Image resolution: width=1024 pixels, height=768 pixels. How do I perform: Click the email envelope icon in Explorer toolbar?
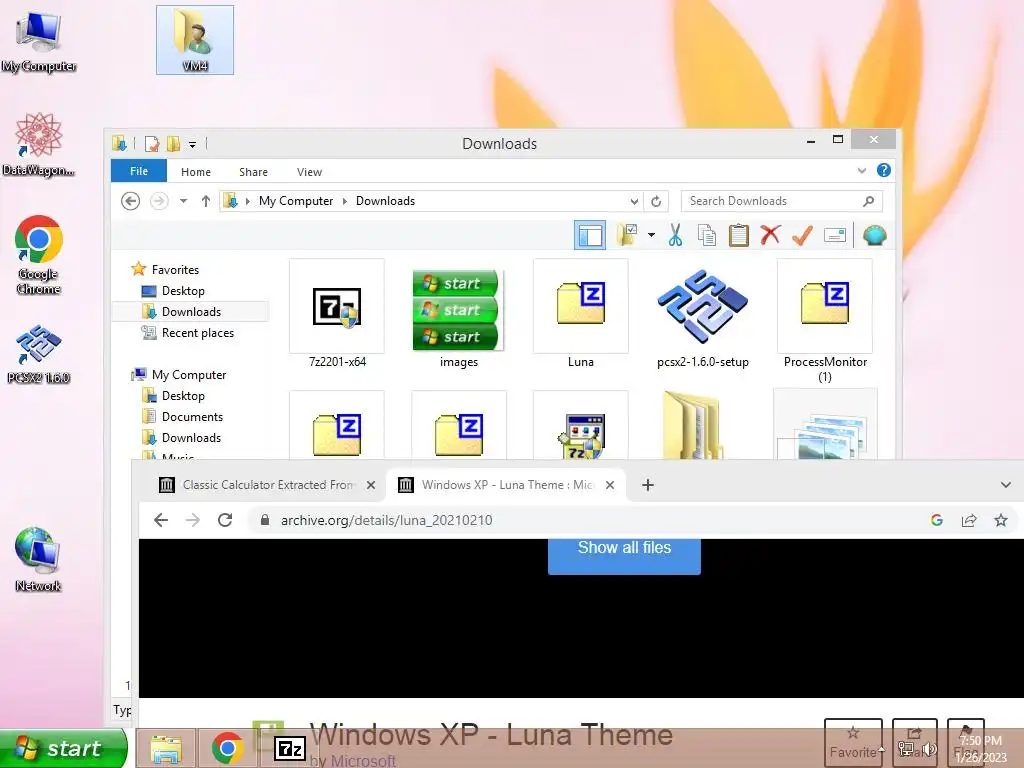point(835,235)
